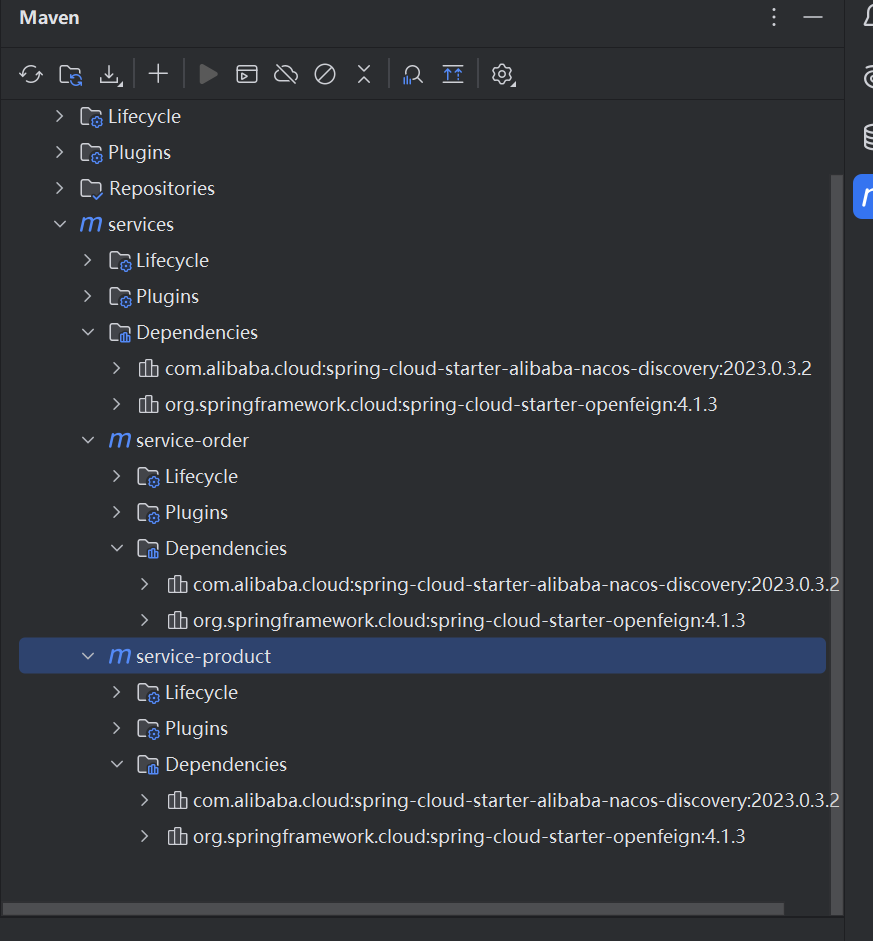Viewport: 873px width, 941px height.
Task: Expand Plugins node directly above Repositories
Action: pyautogui.click(x=59, y=152)
